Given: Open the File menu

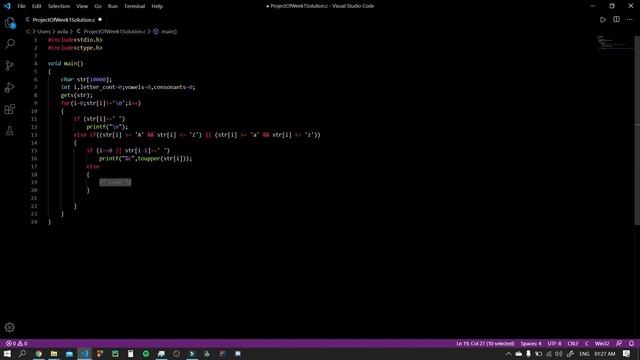Looking at the screenshot, I should (x=22, y=6).
